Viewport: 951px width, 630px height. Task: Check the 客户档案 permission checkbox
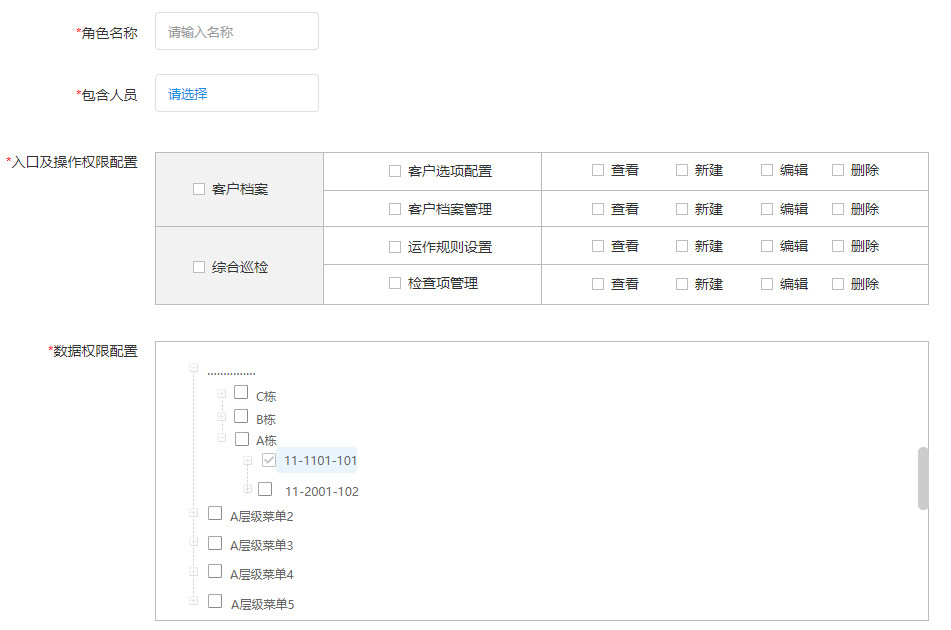pos(198,189)
